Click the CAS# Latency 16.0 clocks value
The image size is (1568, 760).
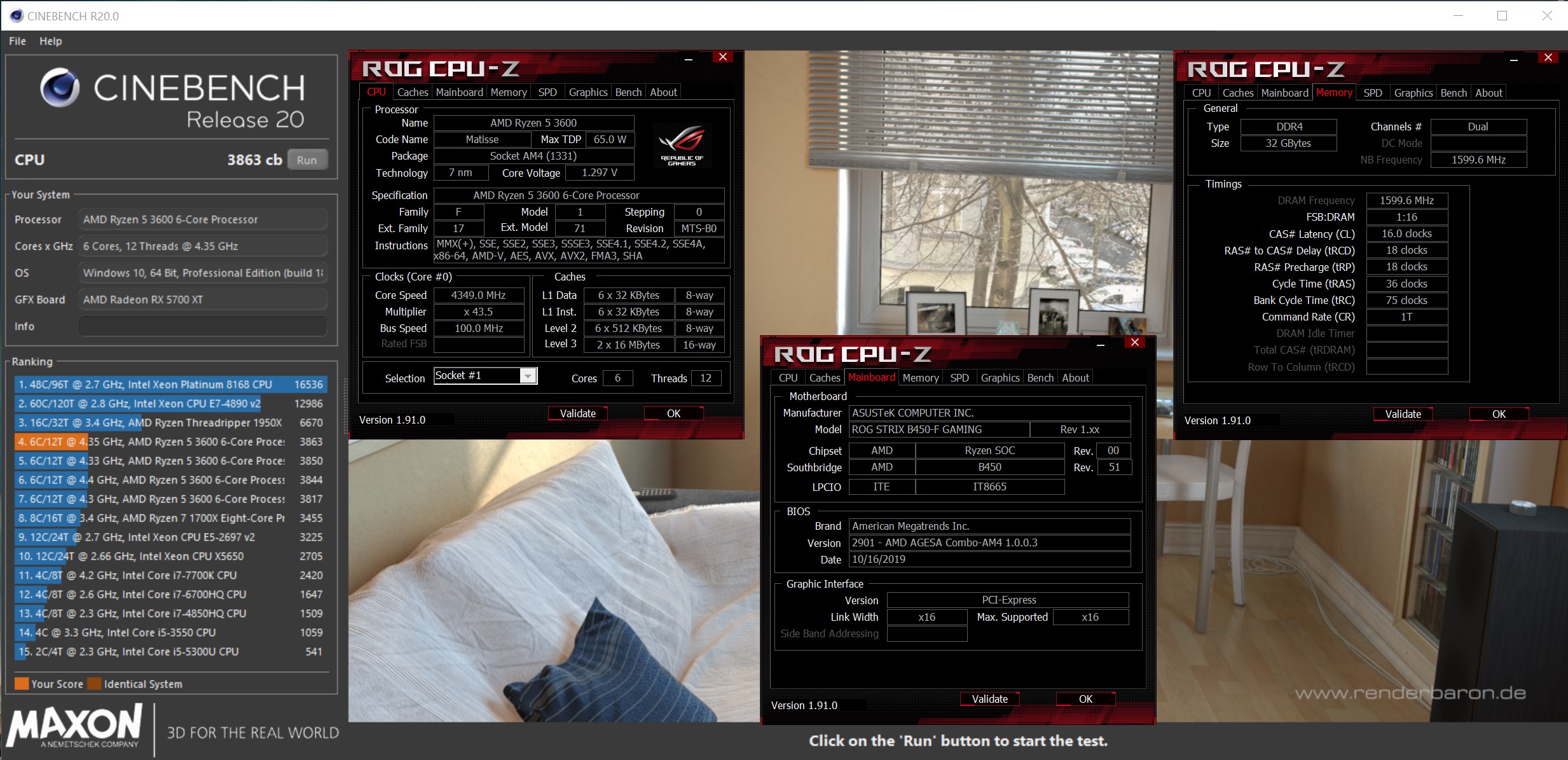point(1406,233)
